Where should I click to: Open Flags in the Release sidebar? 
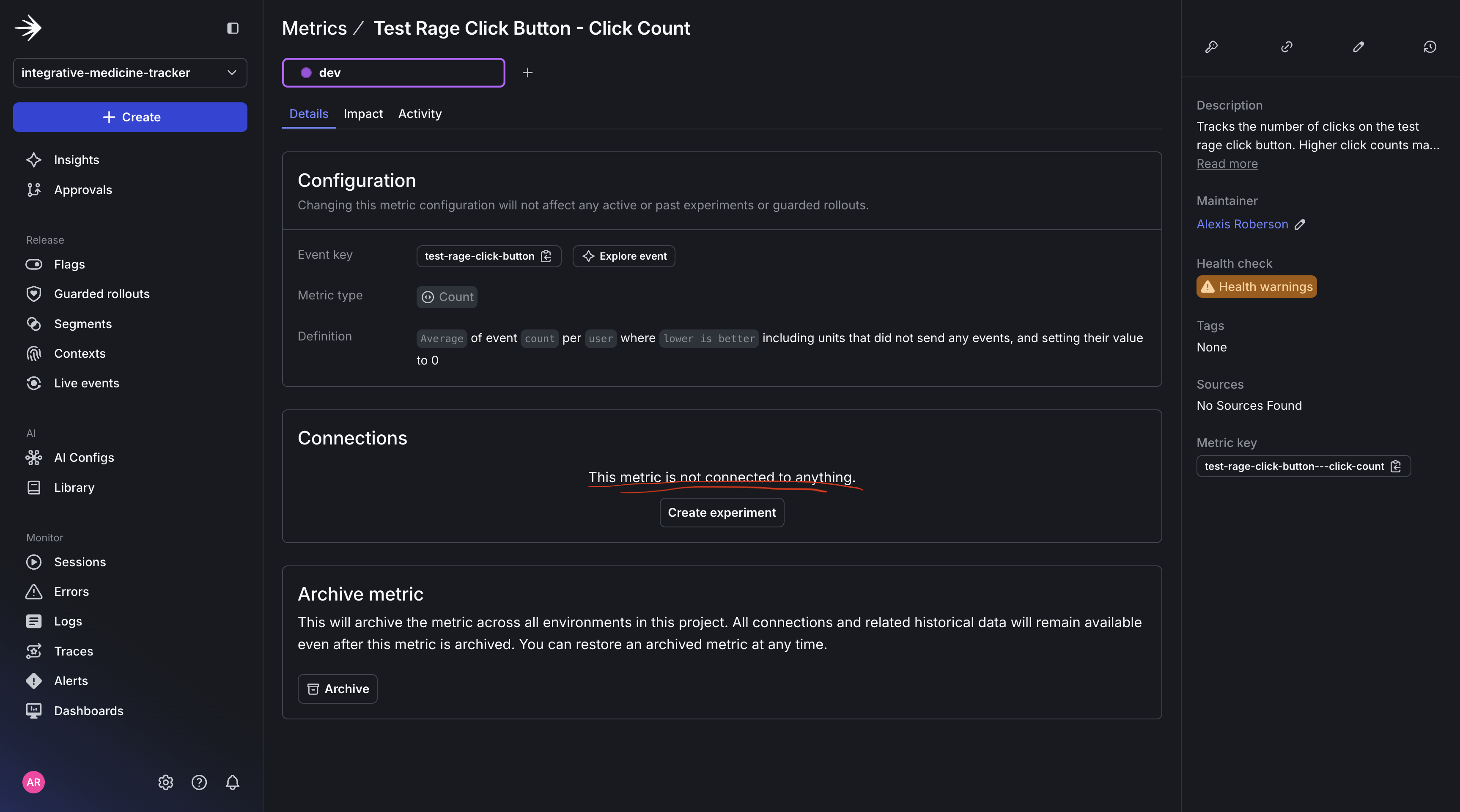pyautogui.click(x=69, y=264)
